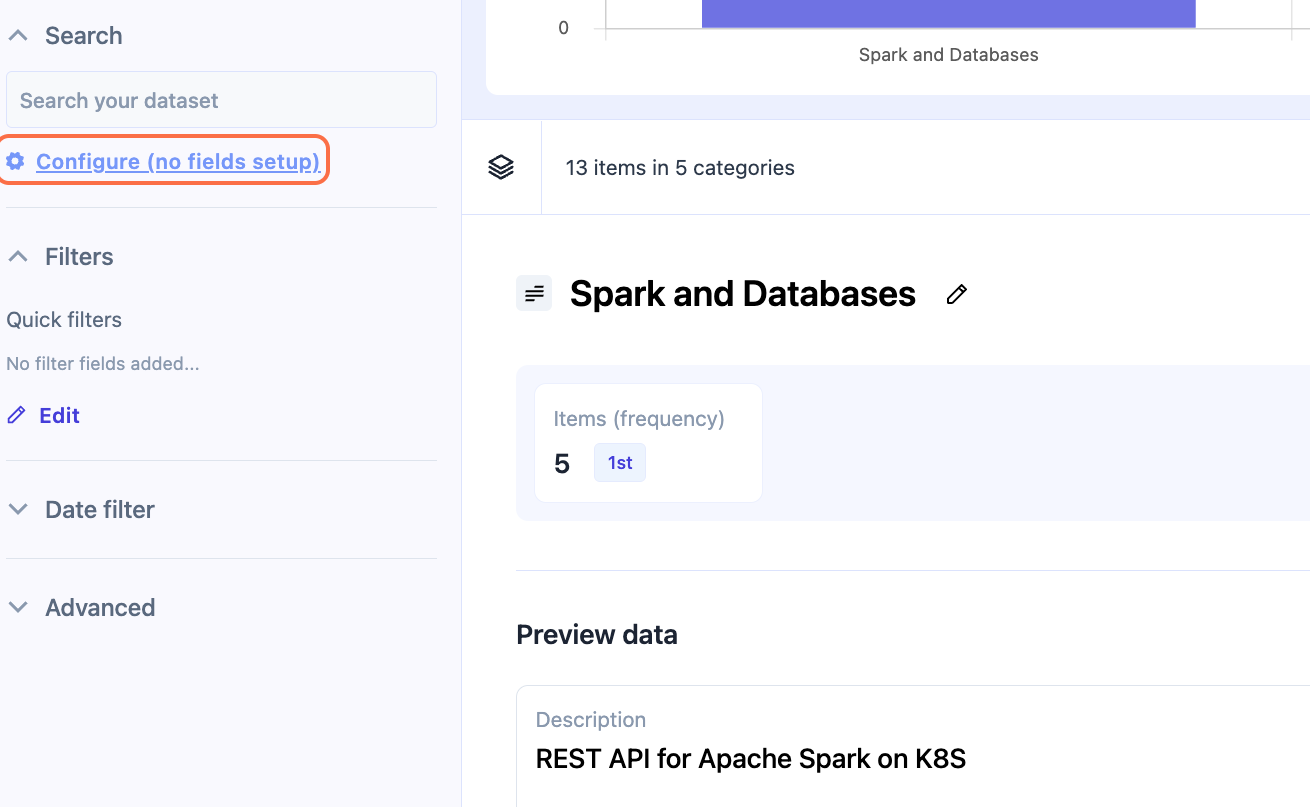Click the 13 items in 5 categories label
This screenshot has width=1310, height=807.
click(x=680, y=168)
